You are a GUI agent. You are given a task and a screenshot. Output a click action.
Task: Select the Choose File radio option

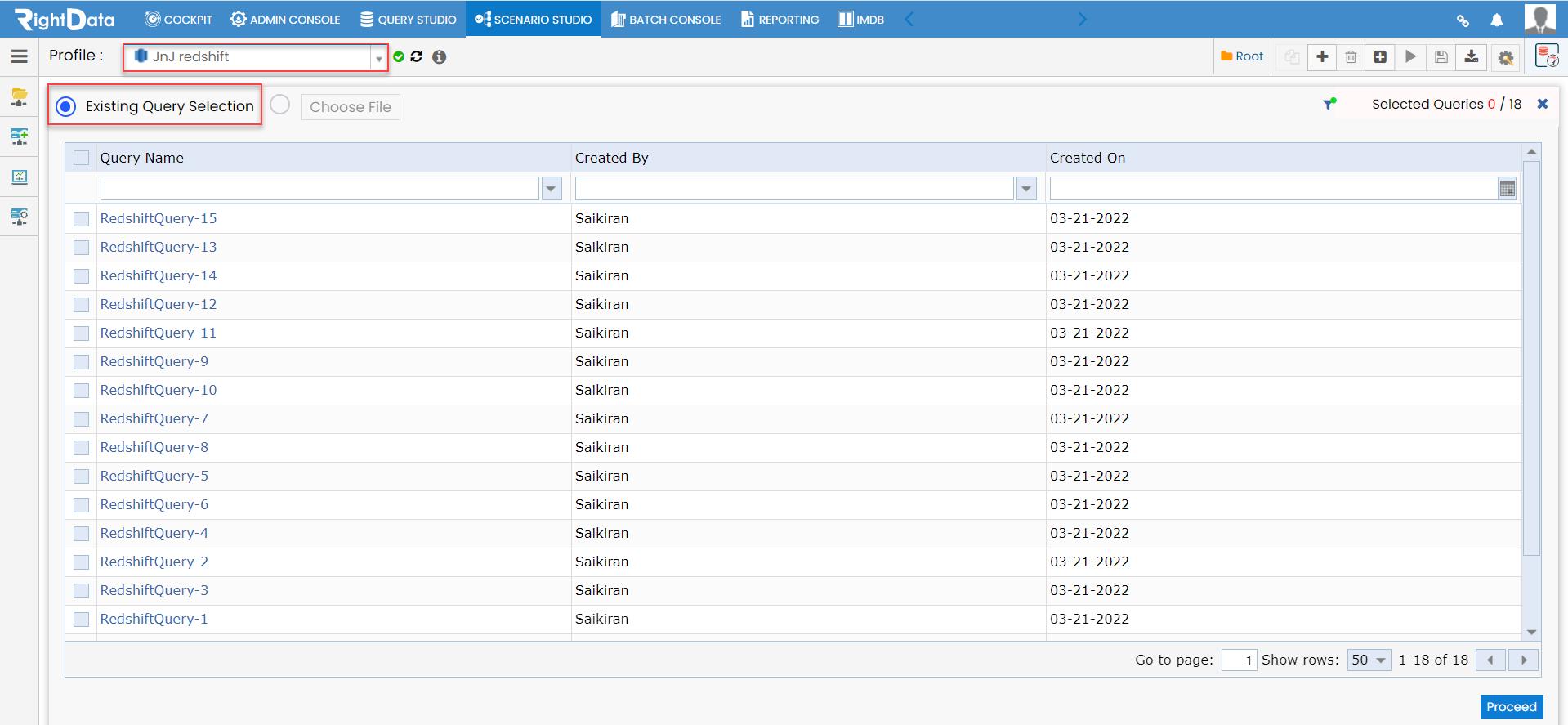(280, 105)
